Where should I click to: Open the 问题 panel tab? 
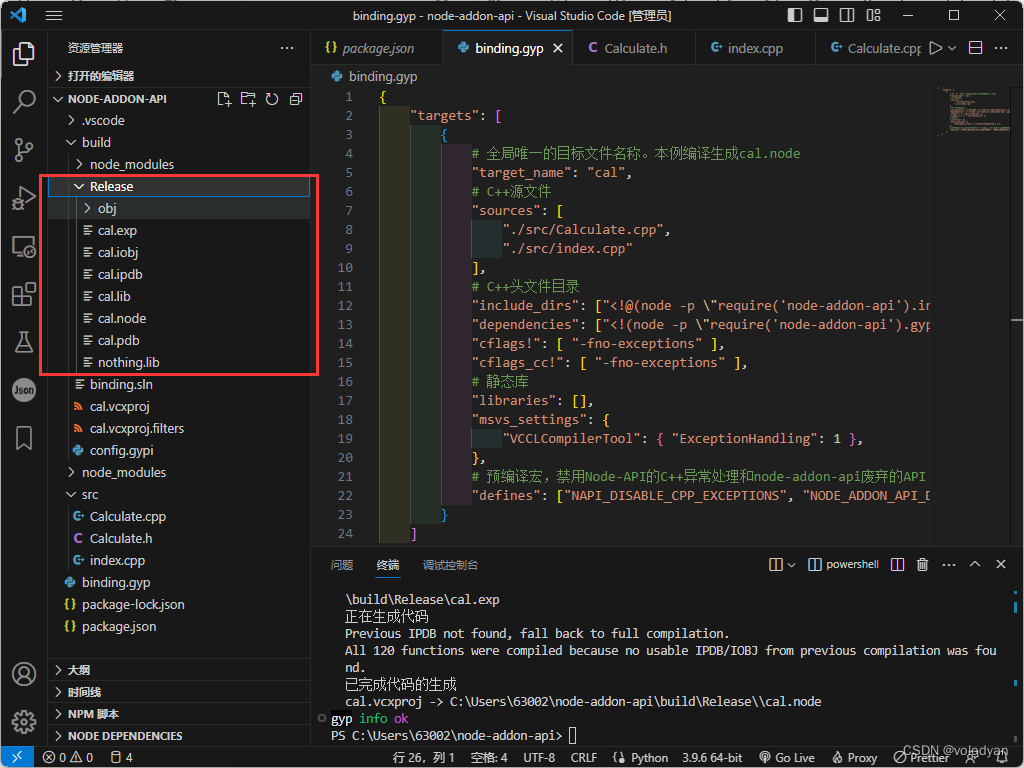(x=342, y=564)
